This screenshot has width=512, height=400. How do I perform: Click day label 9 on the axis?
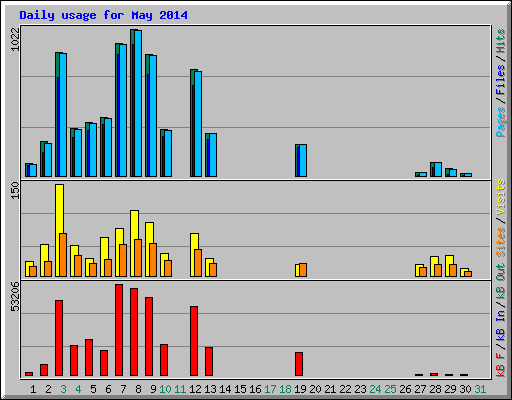(x=153, y=389)
